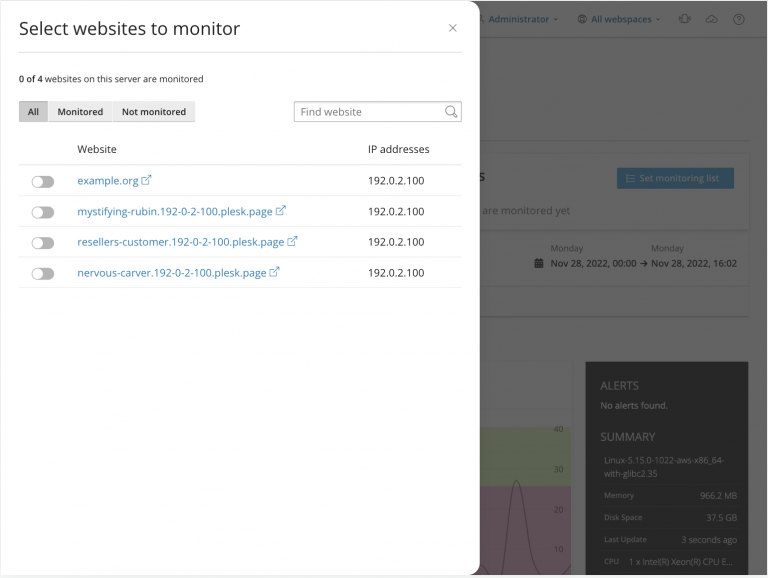The width and height of the screenshot is (768, 578).
Task: Click the IP addresses column header
Action: 399,149
